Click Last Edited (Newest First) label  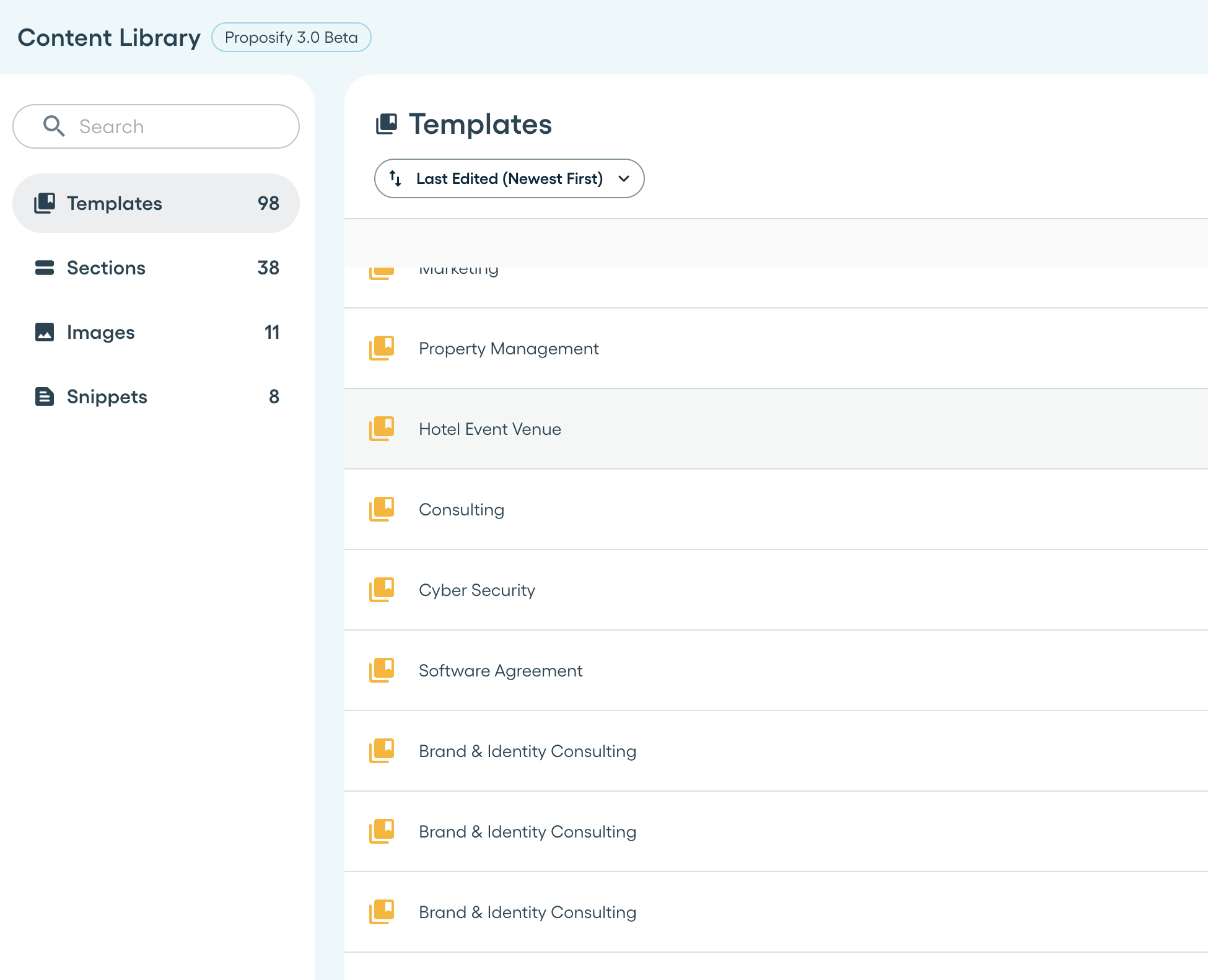pos(509,178)
